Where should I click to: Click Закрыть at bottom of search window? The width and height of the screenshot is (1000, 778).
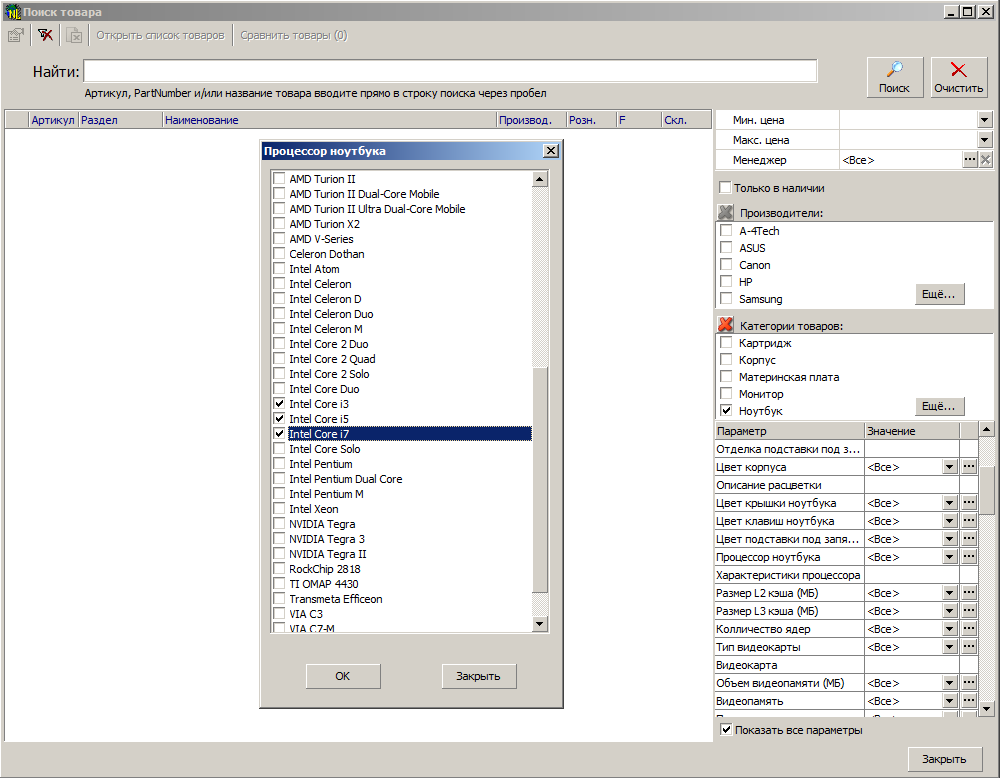tap(945, 759)
